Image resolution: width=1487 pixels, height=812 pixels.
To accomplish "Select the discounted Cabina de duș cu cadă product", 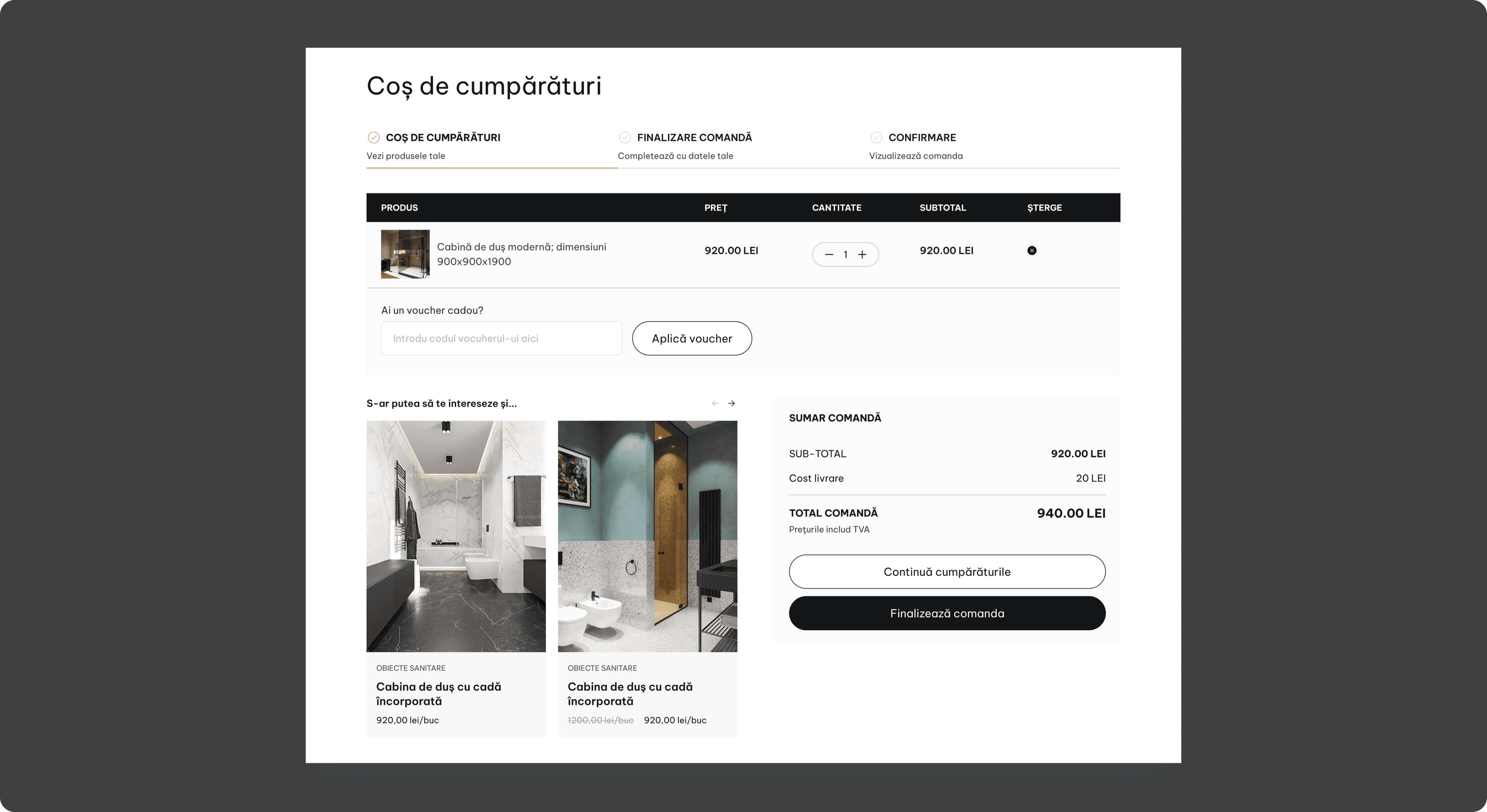I will pyautogui.click(x=630, y=694).
